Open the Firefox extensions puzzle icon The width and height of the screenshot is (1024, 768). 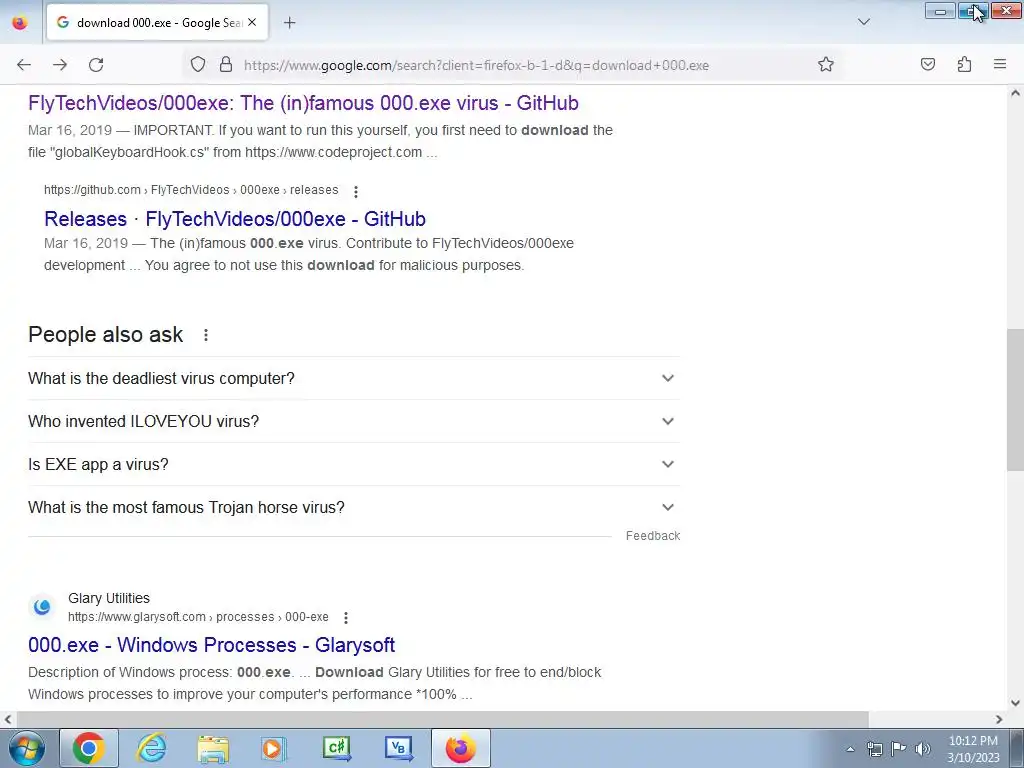pos(964,64)
